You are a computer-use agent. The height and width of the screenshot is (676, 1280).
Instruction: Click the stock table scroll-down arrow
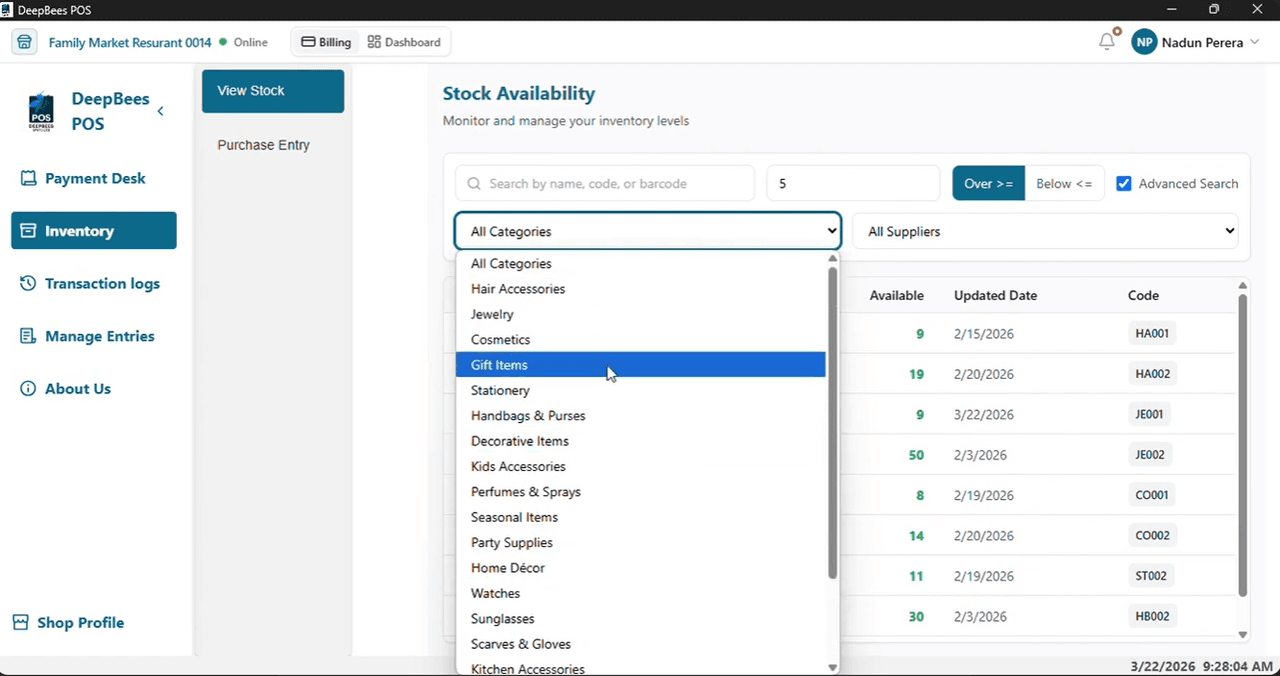pyautogui.click(x=1243, y=634)
